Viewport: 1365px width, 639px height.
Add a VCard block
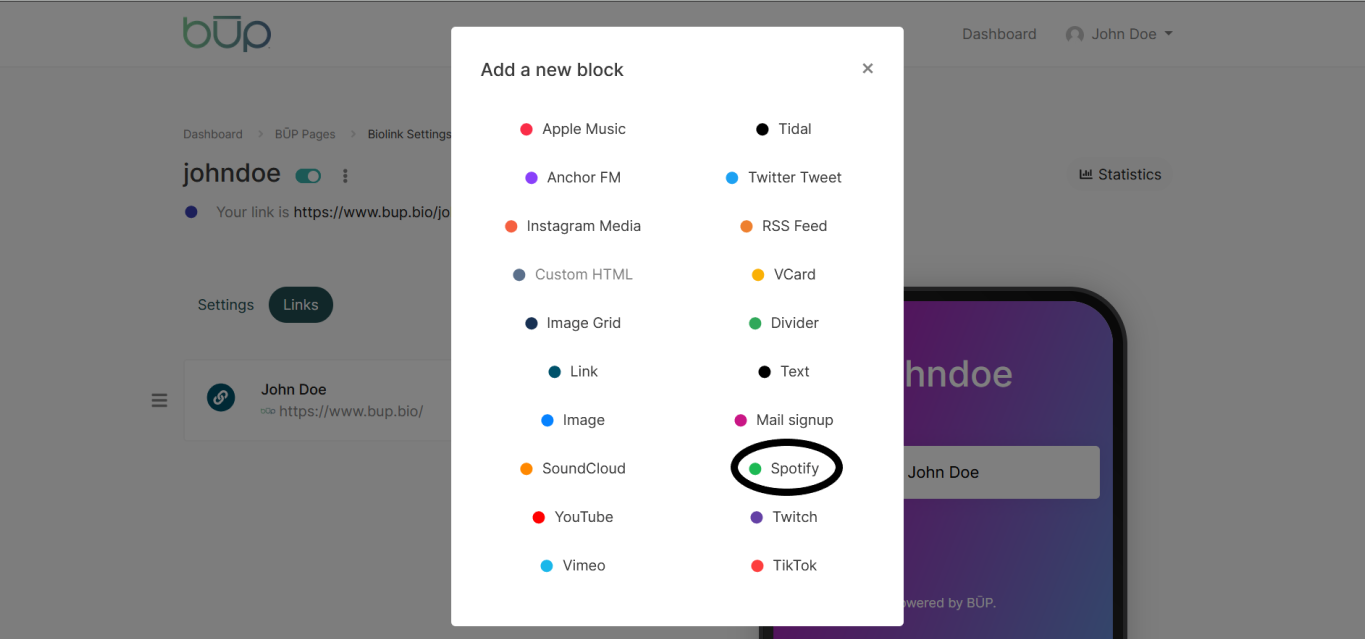pos(784,274)
